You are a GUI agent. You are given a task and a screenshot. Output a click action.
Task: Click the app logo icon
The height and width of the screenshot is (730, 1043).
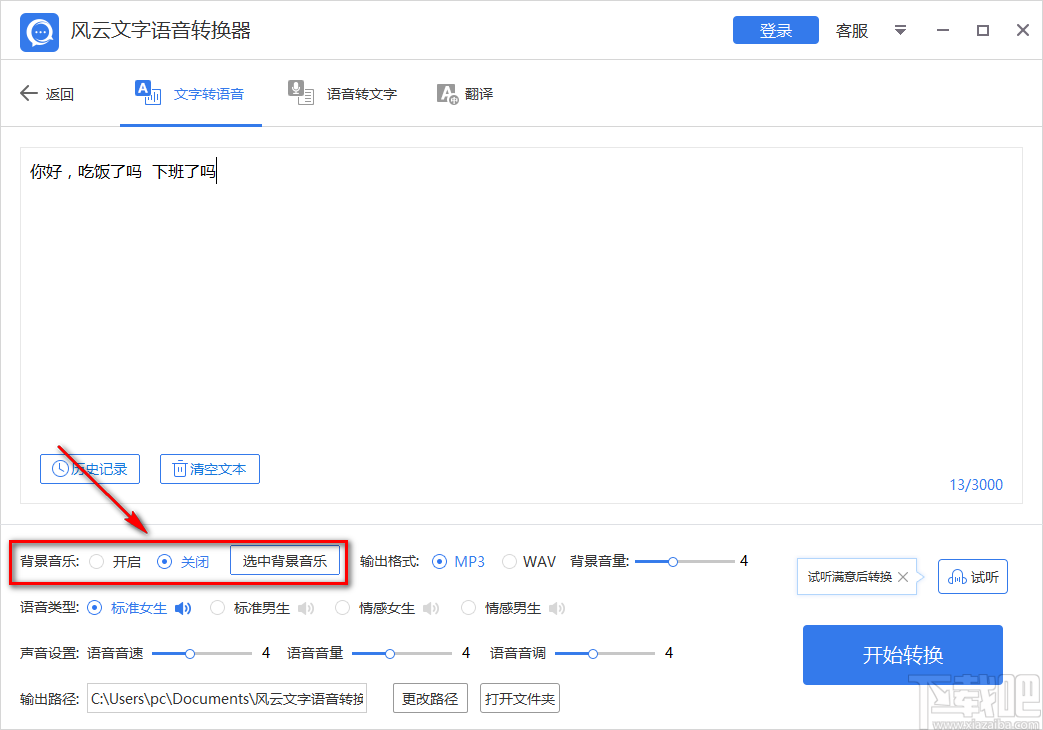[38, 31]
